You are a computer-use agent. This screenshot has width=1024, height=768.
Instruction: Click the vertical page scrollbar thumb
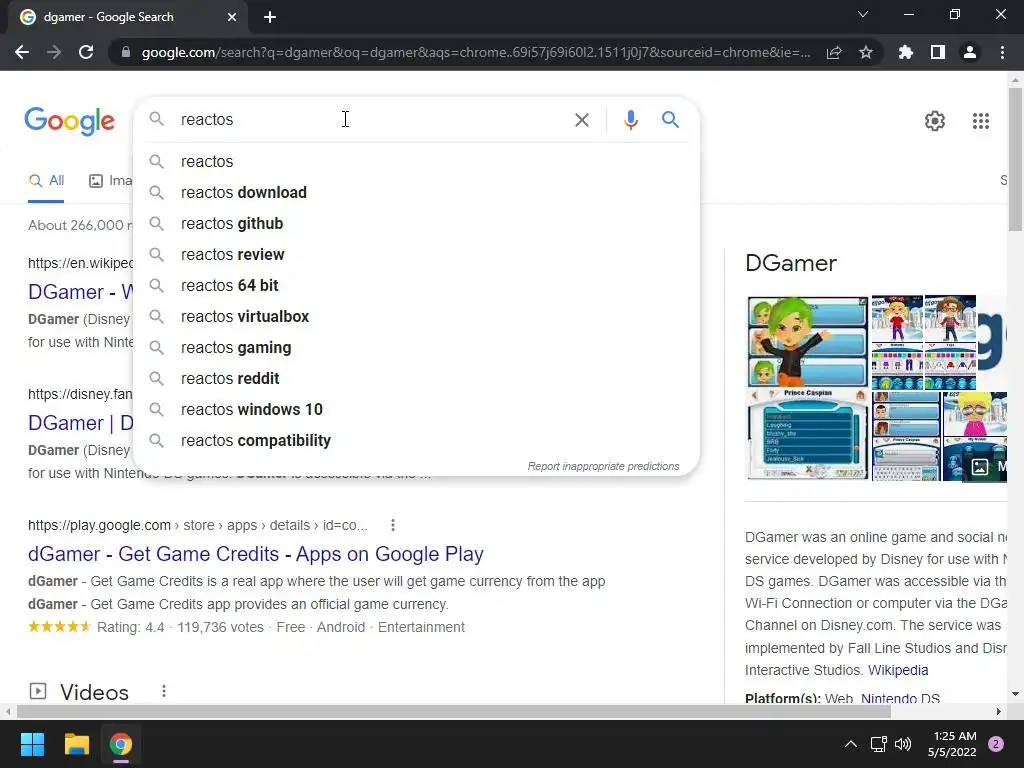coord(1015,159)
